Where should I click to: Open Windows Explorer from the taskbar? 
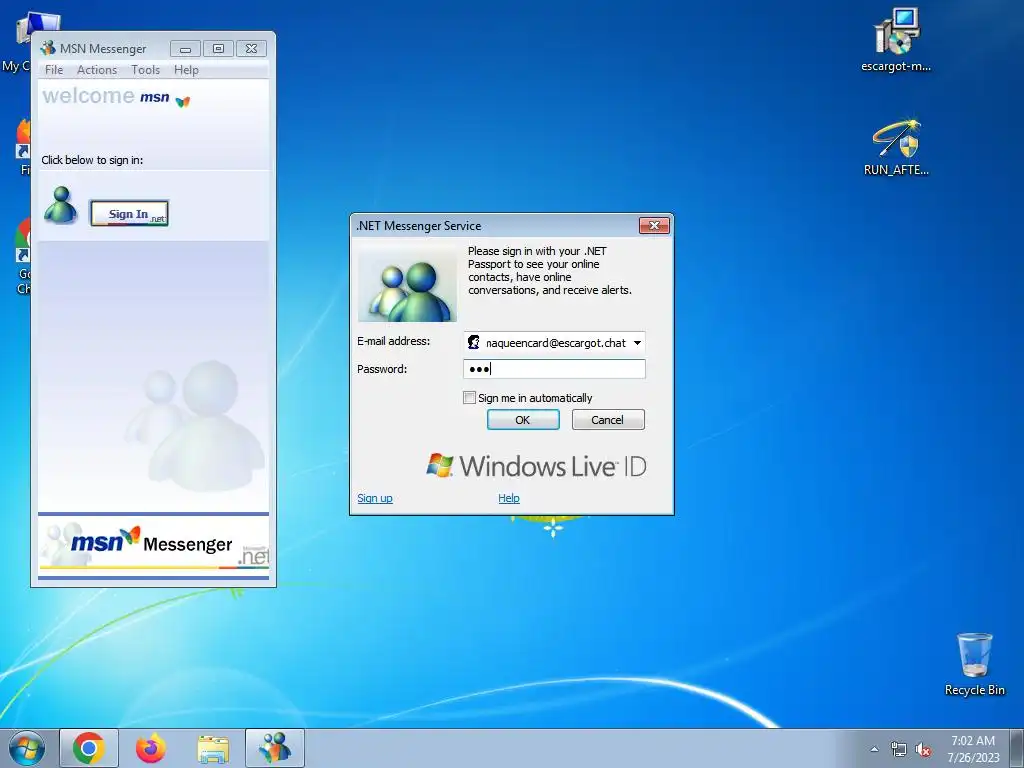click(213, 748)
